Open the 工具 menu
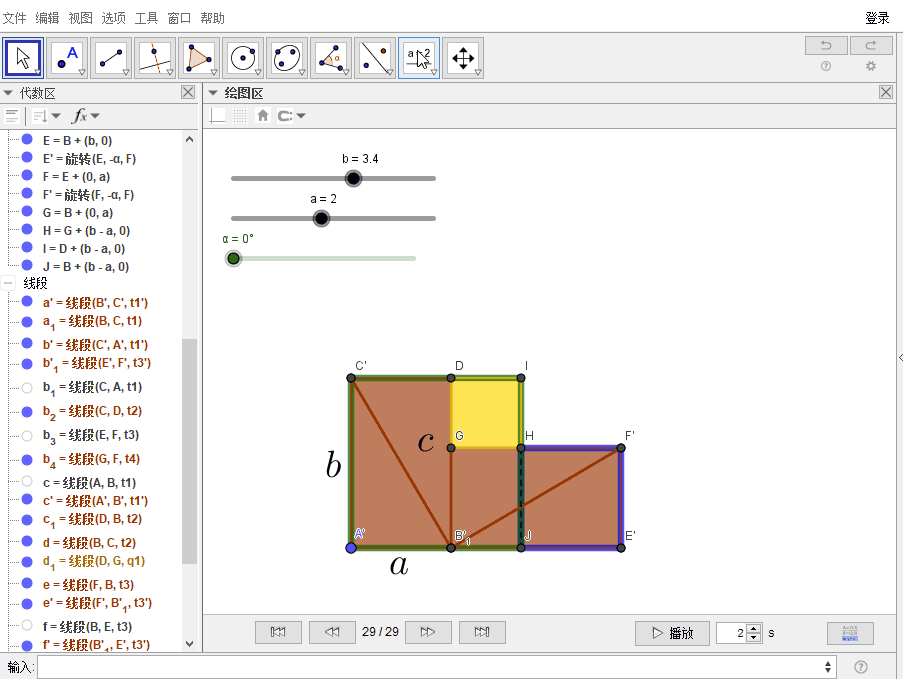This screenshot has height=679, width=903. tap(146, 18)
